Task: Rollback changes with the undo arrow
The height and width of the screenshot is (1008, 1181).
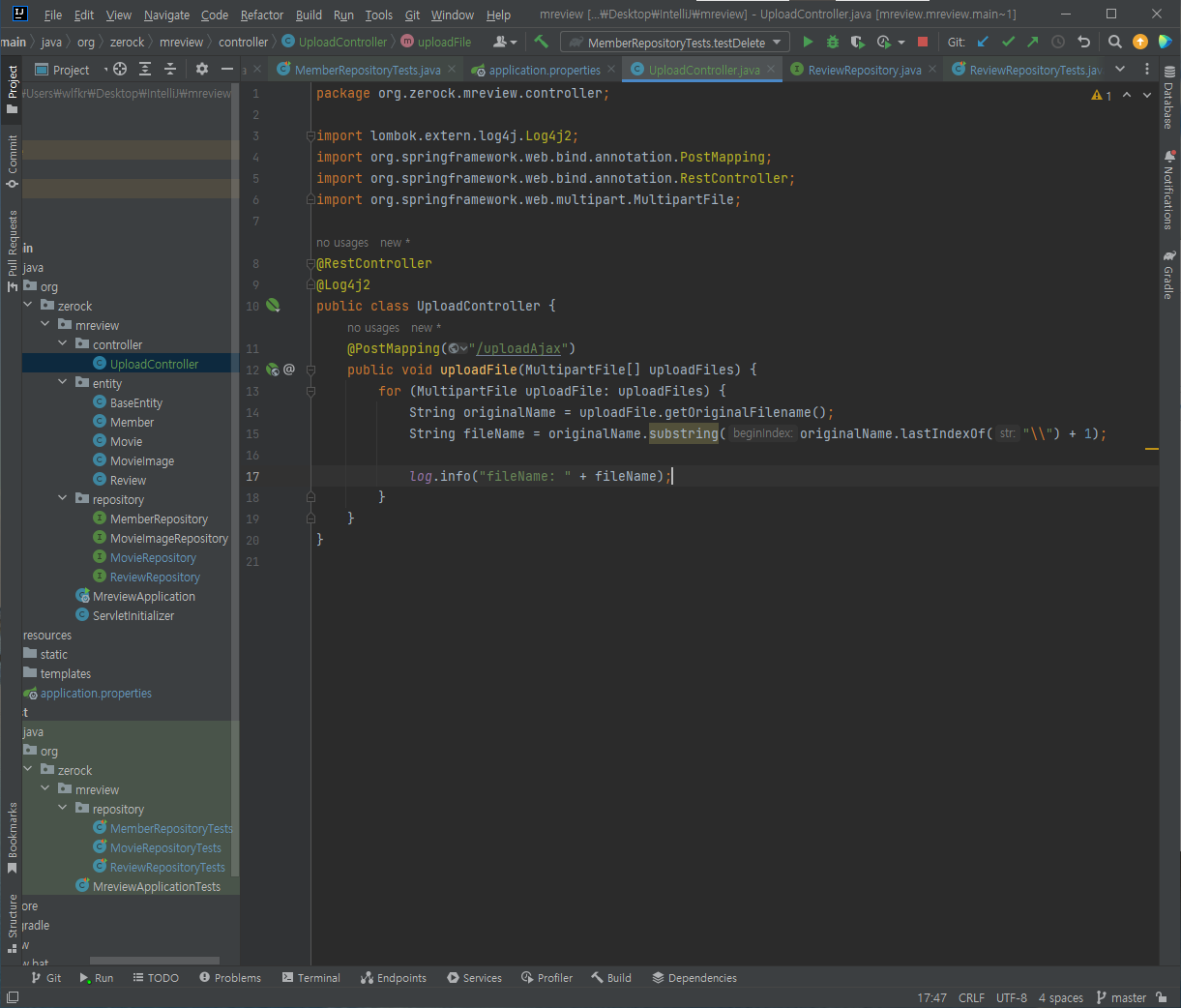Action: click(1083, 42)
